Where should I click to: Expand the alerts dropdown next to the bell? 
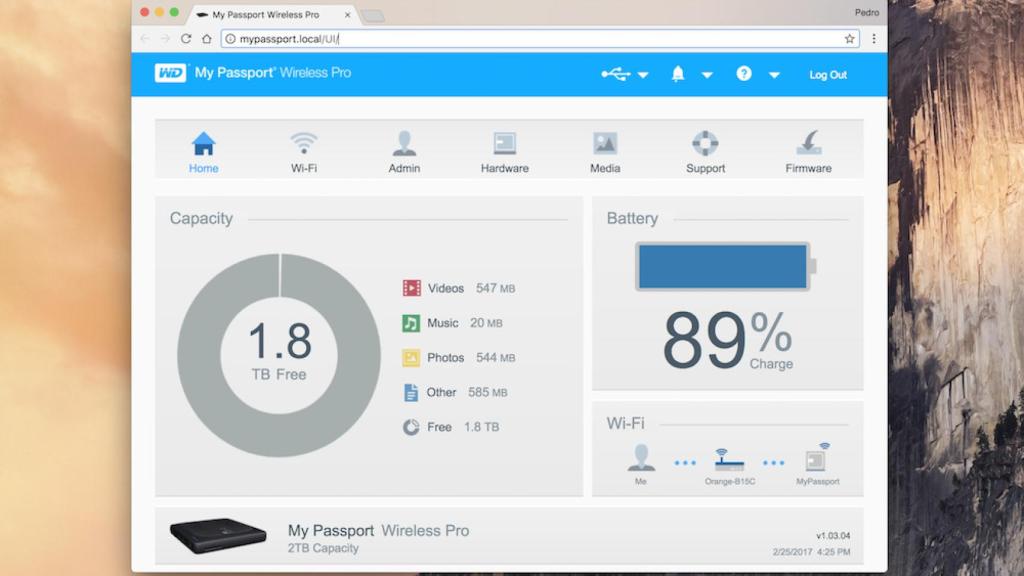[707, 76]
